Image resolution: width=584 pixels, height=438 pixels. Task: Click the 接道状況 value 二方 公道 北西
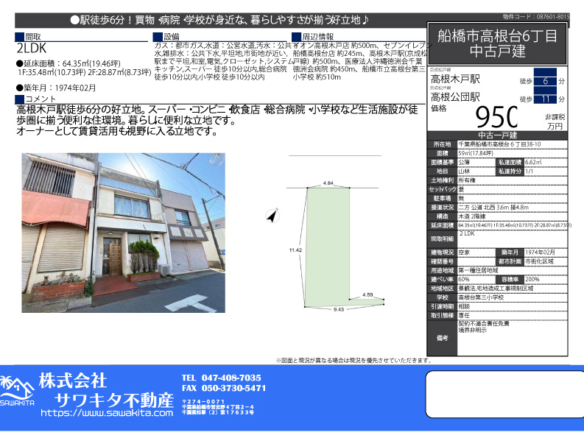pos(493,207)
